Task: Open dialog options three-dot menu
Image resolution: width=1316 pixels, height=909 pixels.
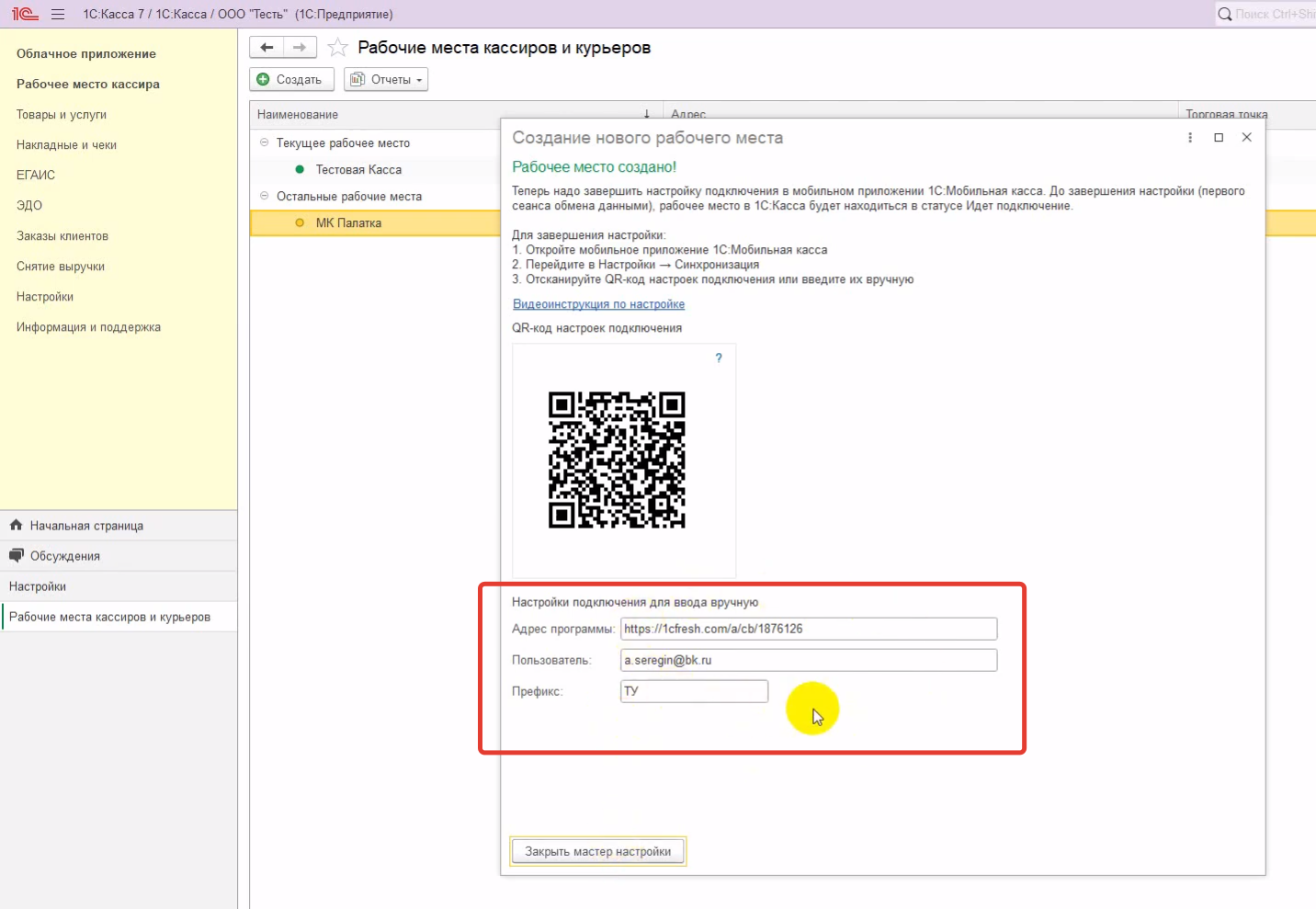Action: (1190, 137)
